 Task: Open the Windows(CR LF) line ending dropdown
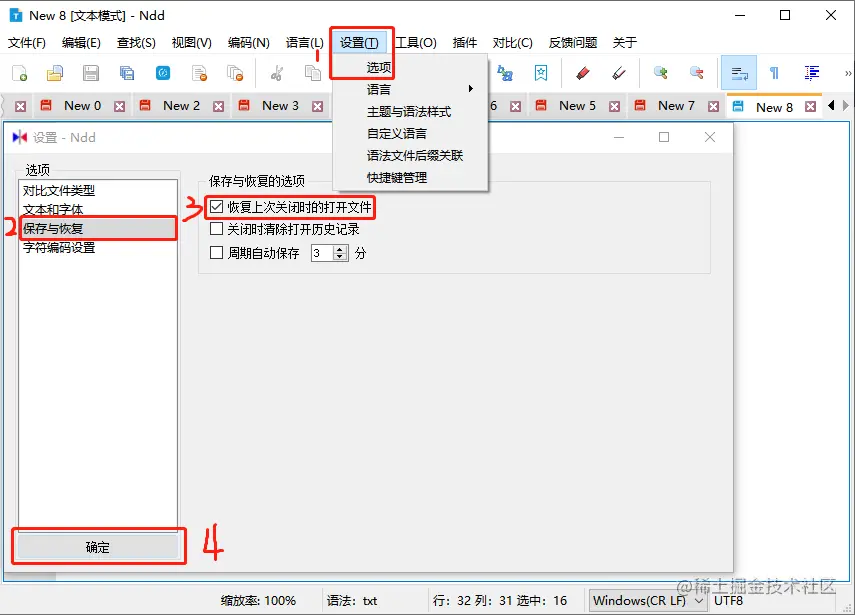click(648, 601)
